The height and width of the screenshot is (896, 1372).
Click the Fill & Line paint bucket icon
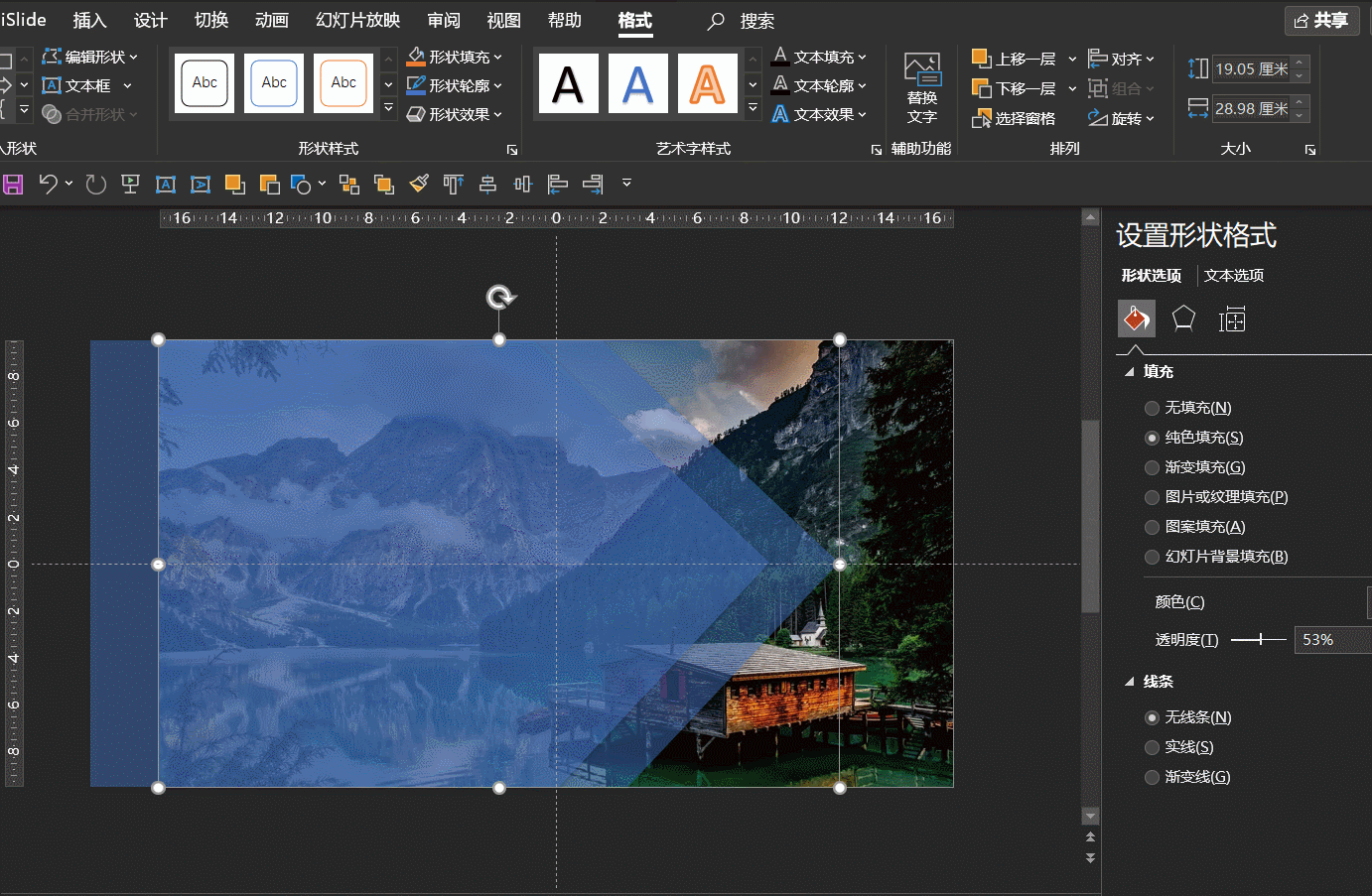click(x=1137, y=319)
